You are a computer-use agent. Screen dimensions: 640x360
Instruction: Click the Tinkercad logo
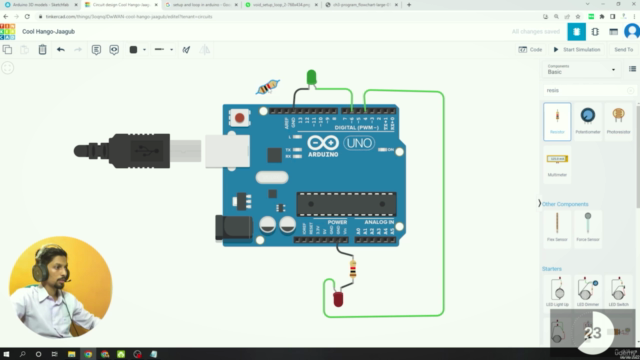[7, 31]
